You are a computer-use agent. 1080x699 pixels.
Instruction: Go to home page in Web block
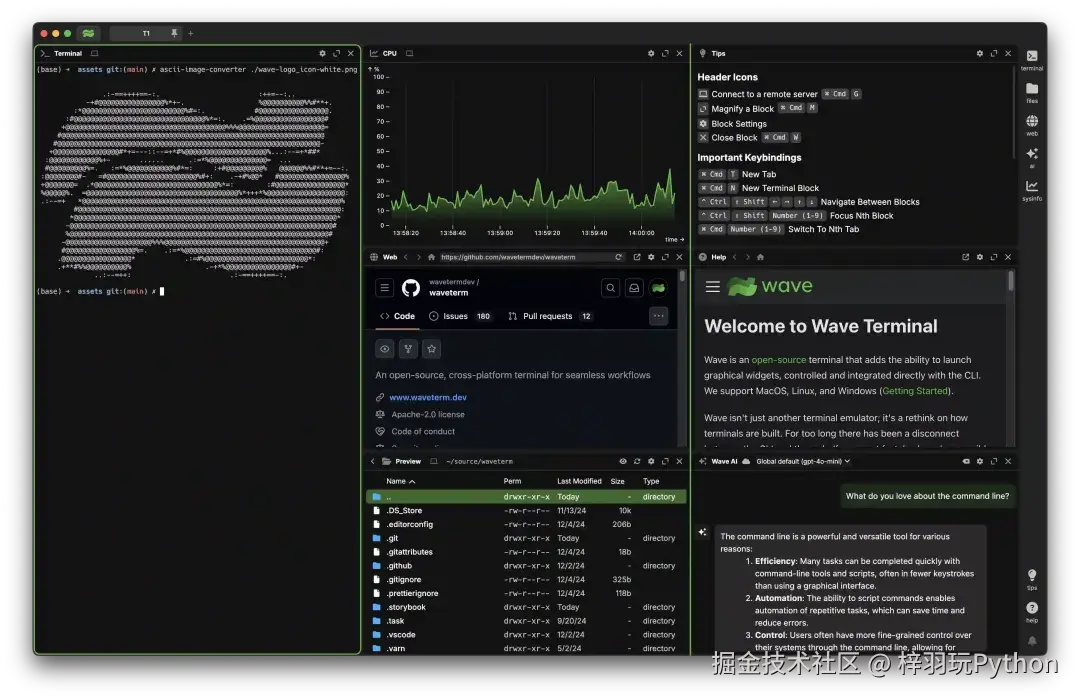click(431, 257)
